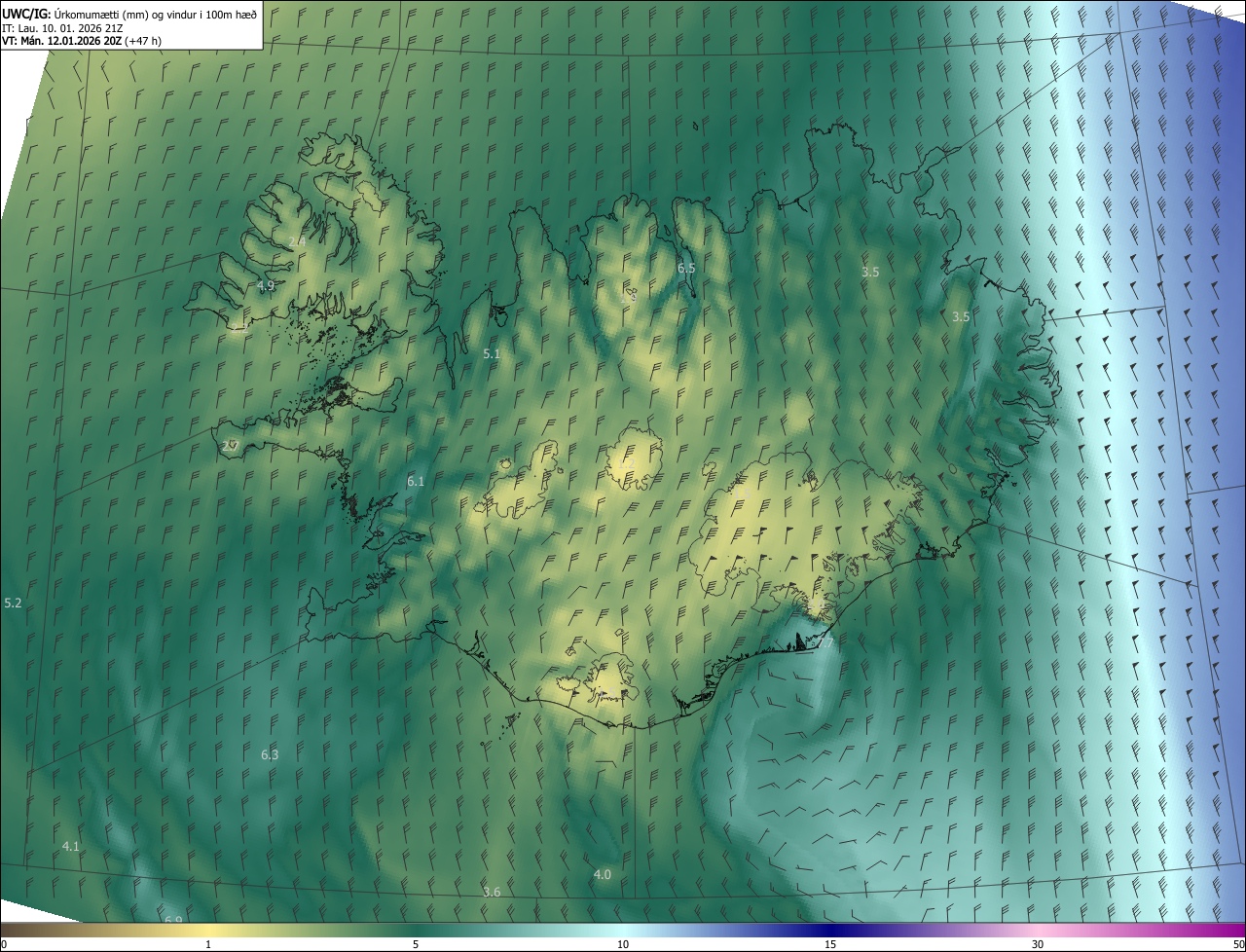Click the 'IT: Lau. 10. 01. 2026 21Z' line
This screenshot has height=952, width=1246.
(62, 27)
